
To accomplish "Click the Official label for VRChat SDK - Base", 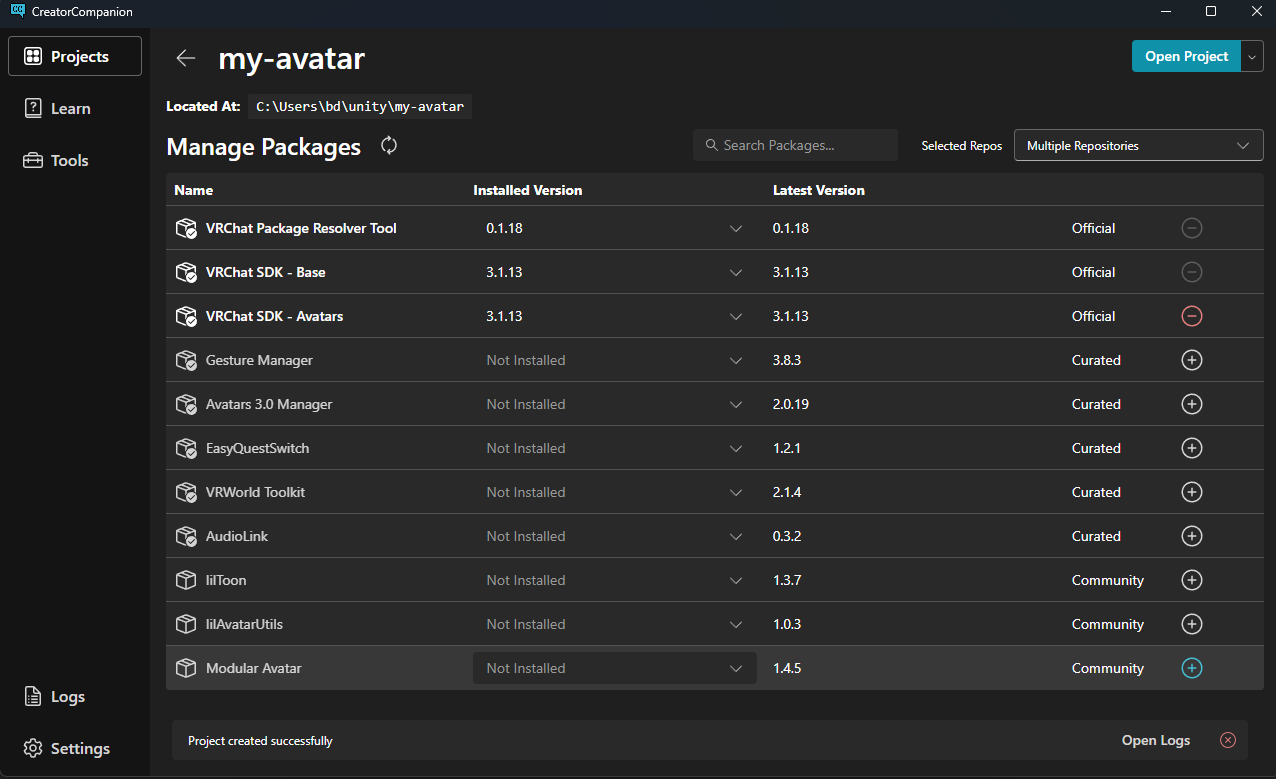I will [x=1093, y=272].
